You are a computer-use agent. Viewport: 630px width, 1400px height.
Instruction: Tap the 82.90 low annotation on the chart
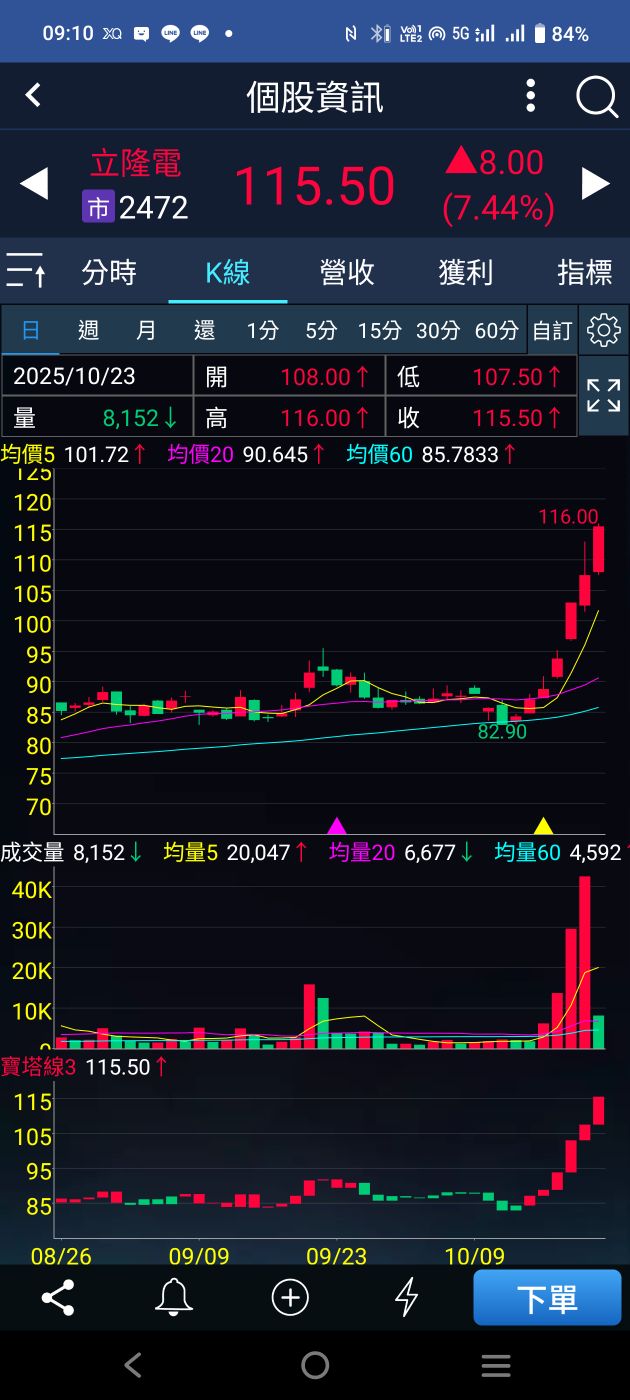(502, 732)
